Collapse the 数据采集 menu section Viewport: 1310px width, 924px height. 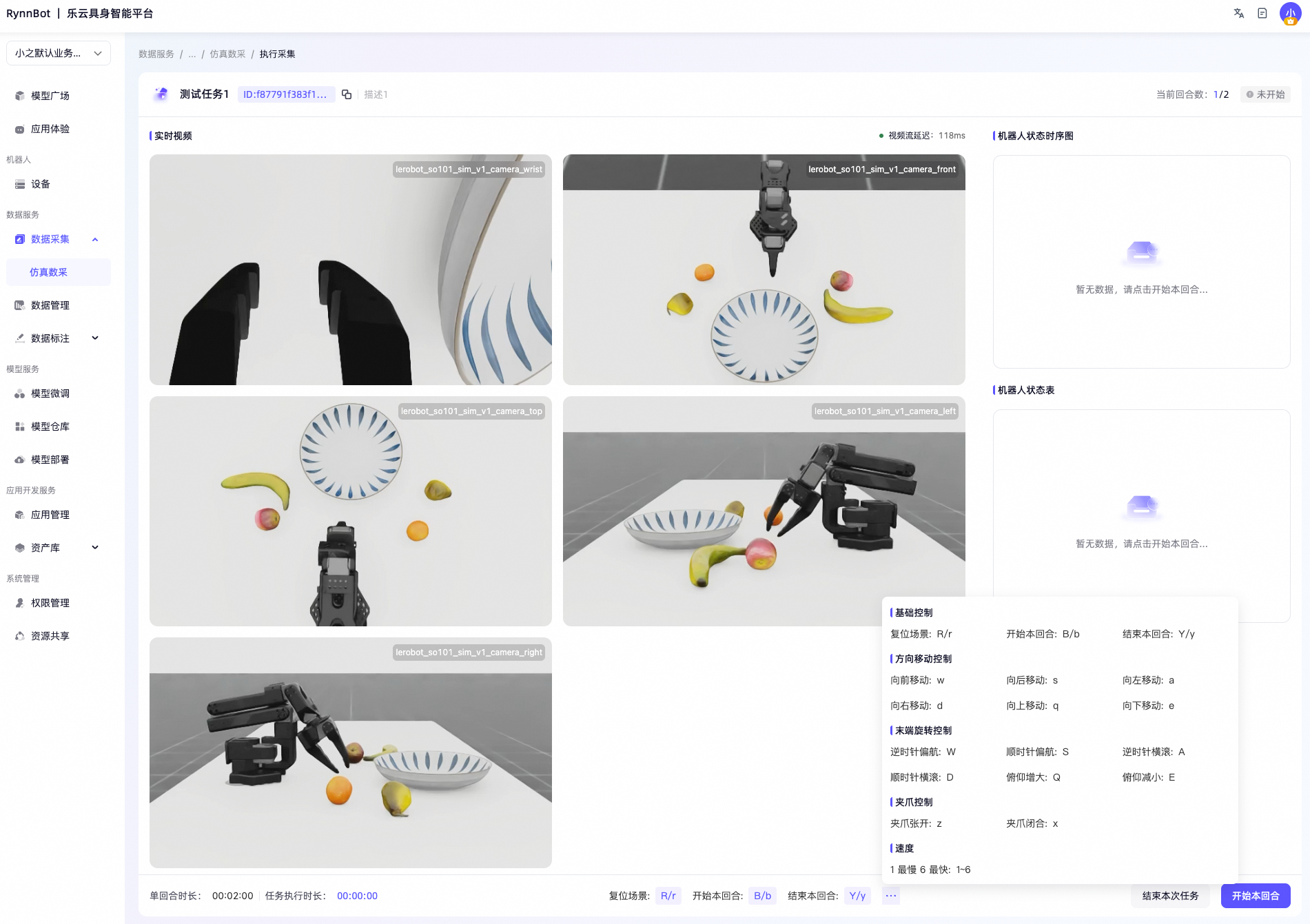[x=95, y=239]
